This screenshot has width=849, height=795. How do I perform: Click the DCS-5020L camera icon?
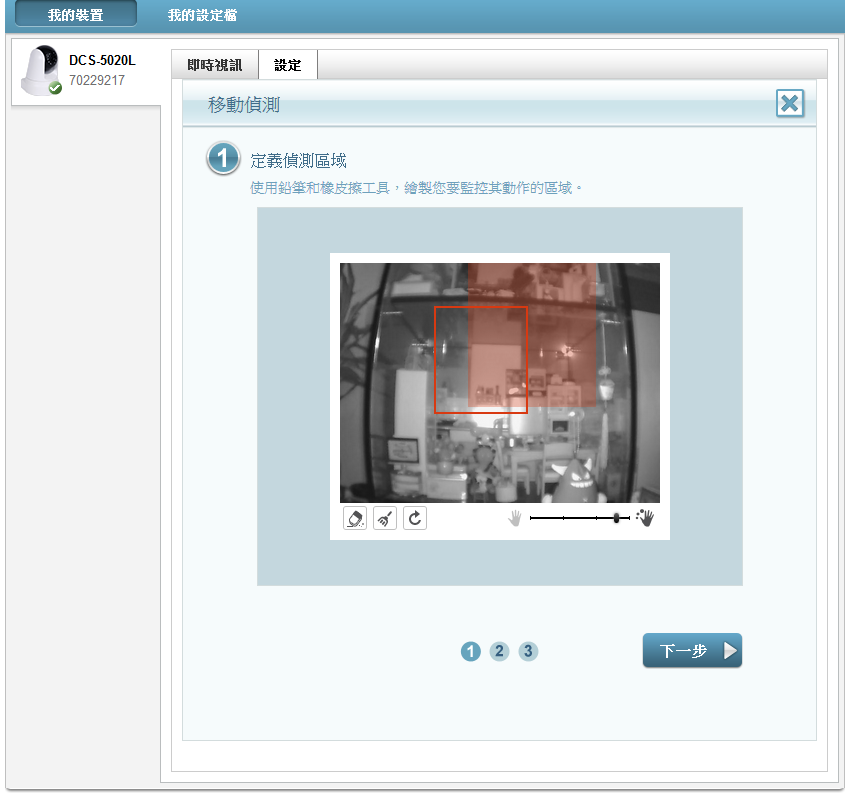[x=41, y=71]
